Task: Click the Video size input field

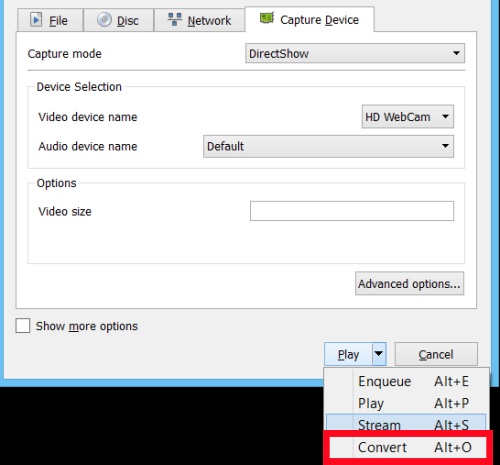Action: click(352, 211)
